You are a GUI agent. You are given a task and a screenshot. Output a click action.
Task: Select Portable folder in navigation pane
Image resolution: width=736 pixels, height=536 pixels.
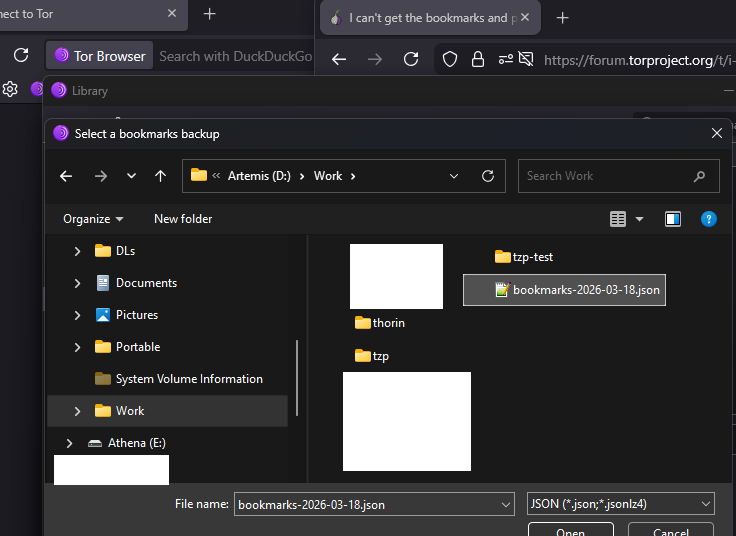coord(128,347)
